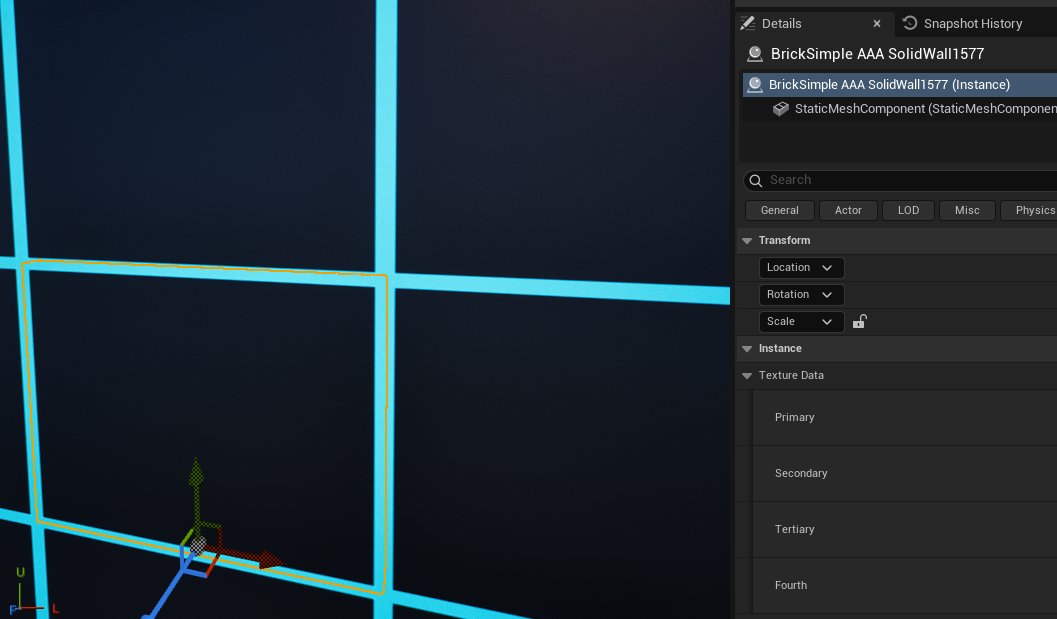Click the gizmo center sphere

click(x=198, y=544)
